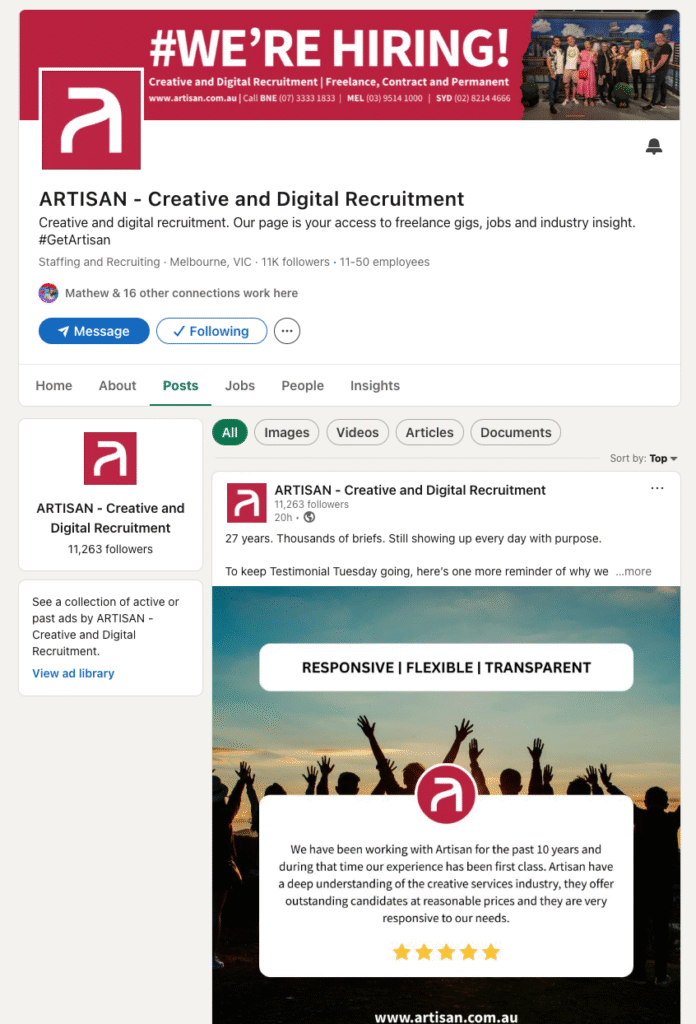Image resolution: width=696 pixels, height=1024 pixels.
Task: Filter posts by Videos
Action: (357, 432)
